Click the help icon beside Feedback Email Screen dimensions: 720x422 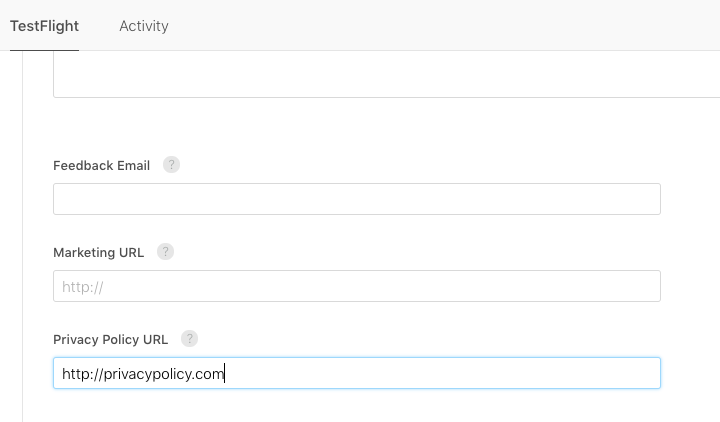click(171, 165)
